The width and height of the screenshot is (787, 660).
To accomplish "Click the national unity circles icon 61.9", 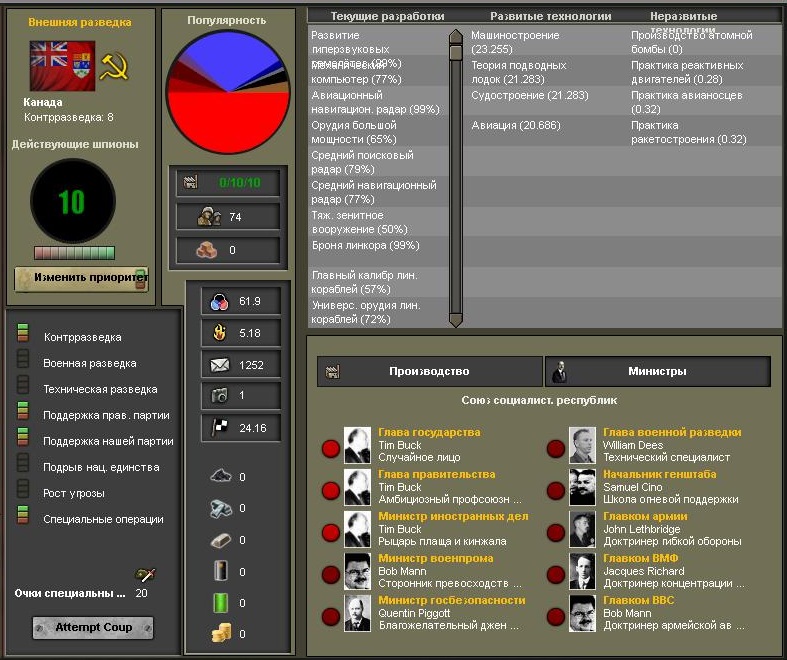I will [x=219, y=301].
